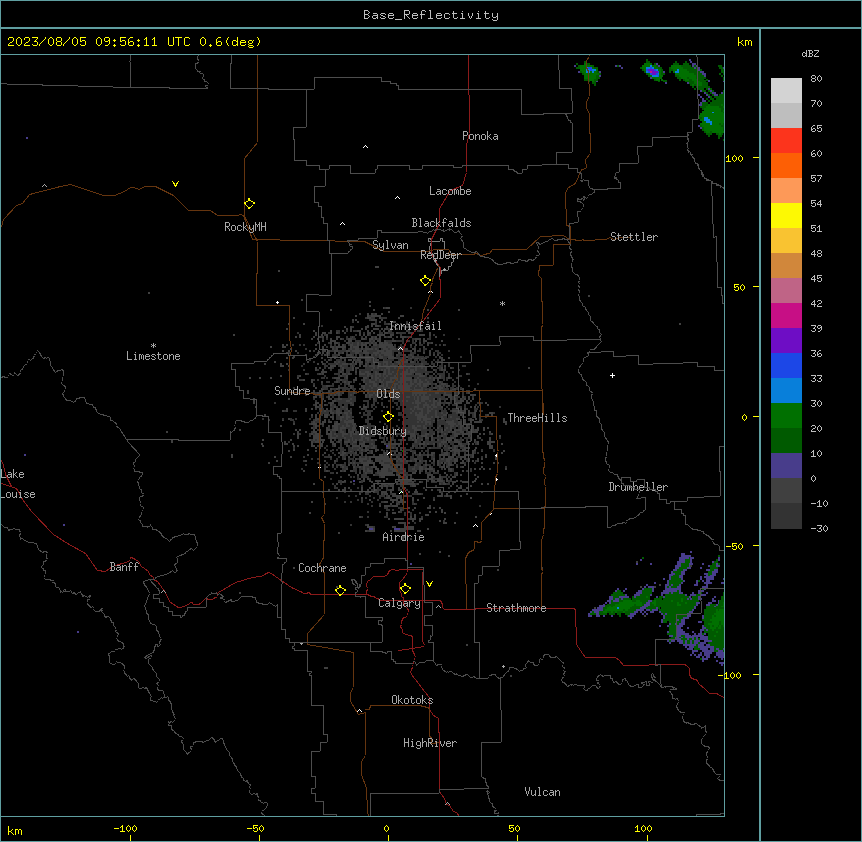Image resolution: width=862 pixels, height=842 pixels.
Task: Click the HighRiver town label
Action: coord(429,743)
